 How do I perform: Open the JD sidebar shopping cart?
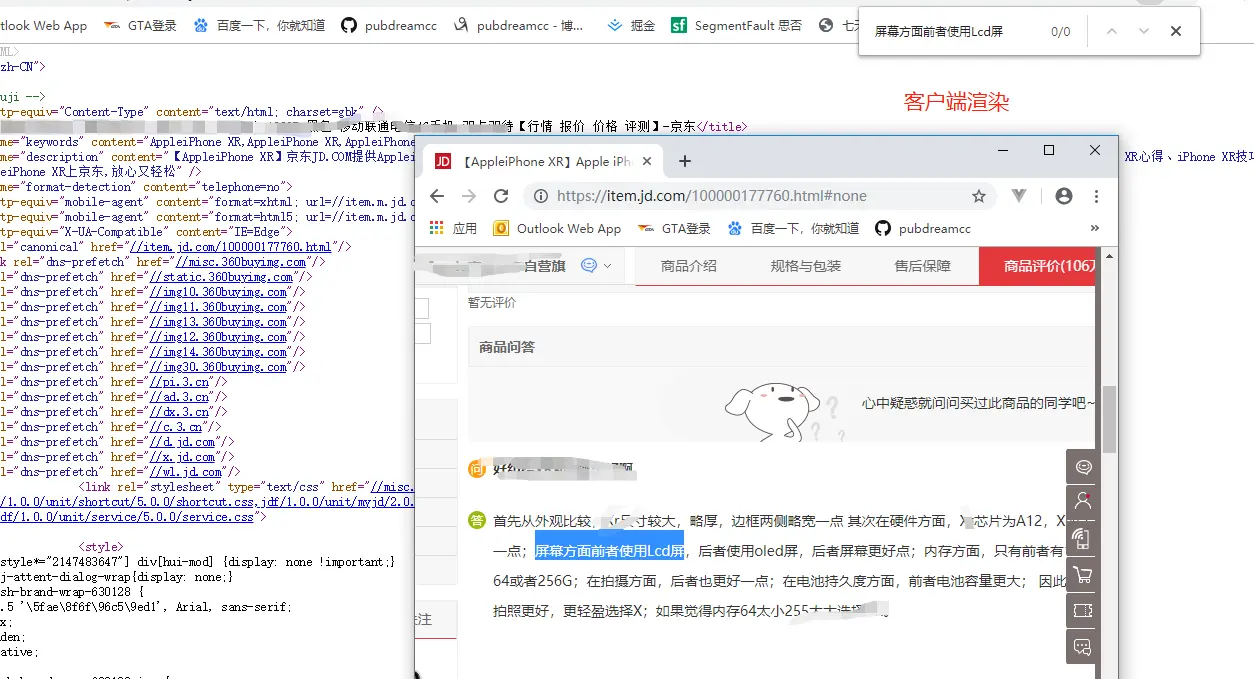pos(1082,575)
